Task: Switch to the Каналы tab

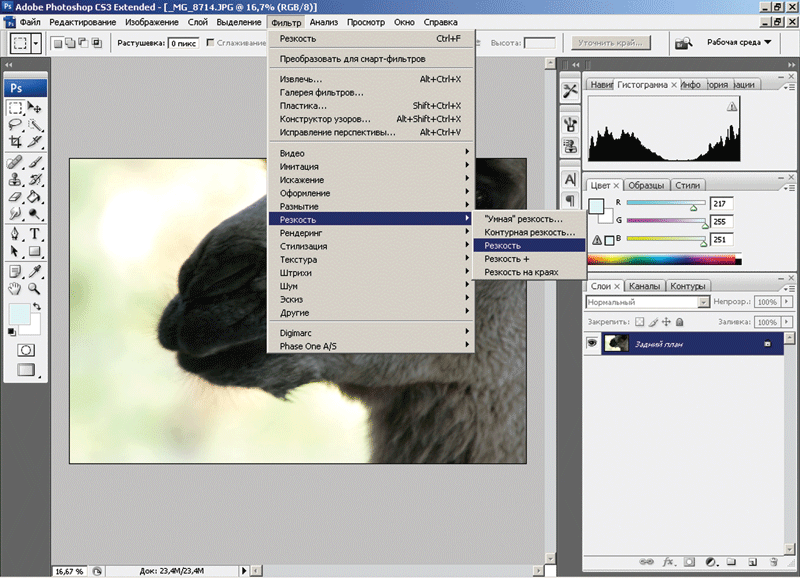Action: 644,286
